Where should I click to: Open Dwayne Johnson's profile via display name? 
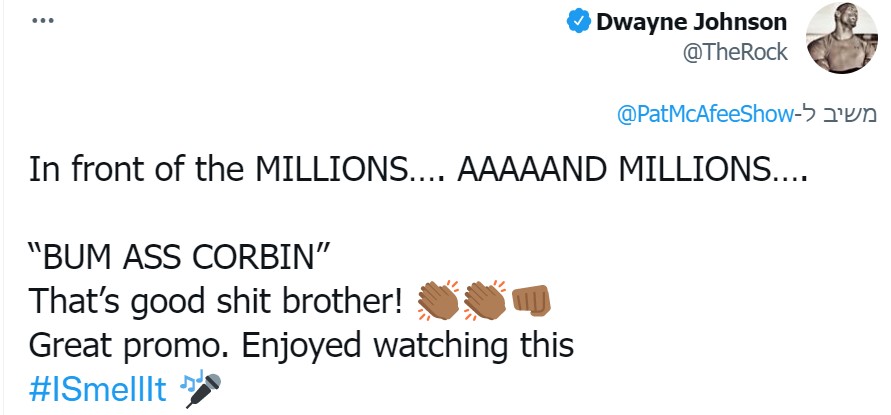(691, 22)
